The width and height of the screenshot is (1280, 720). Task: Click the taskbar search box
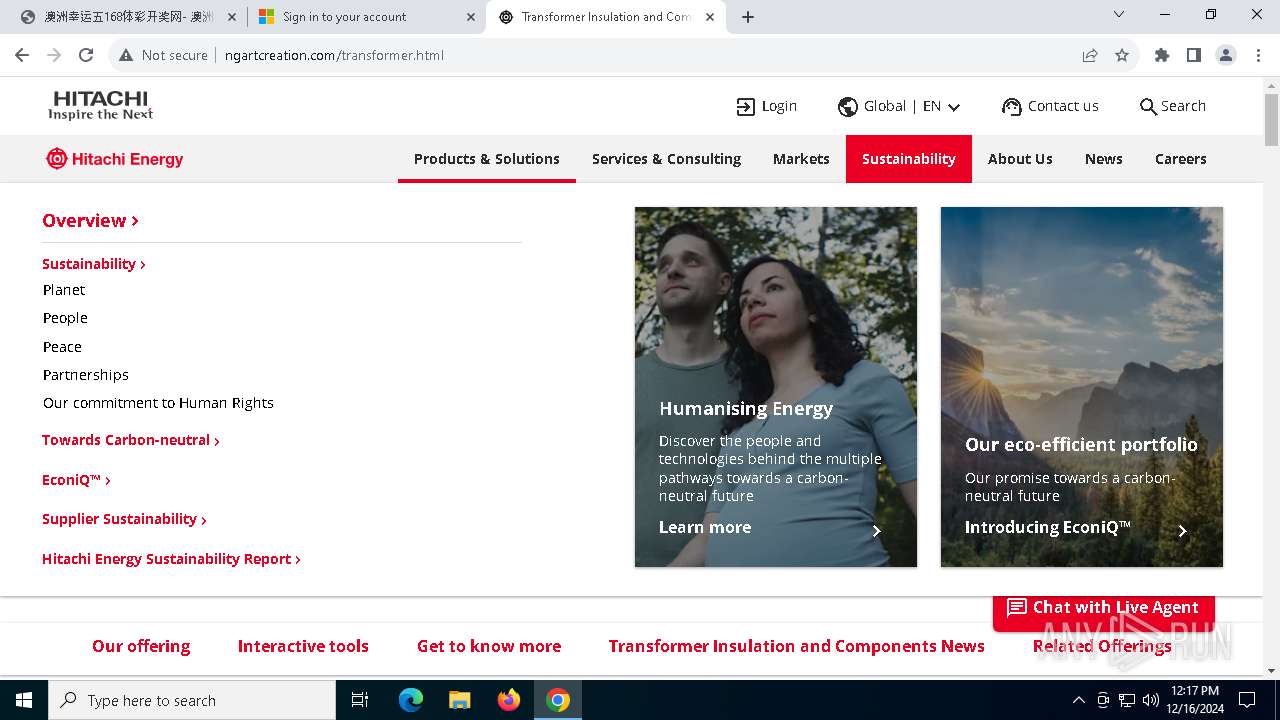point(192,700)
